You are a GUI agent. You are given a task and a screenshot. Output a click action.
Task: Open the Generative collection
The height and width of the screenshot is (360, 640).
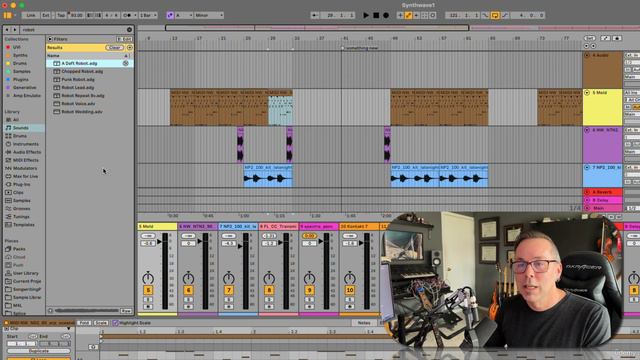(x=24, y=88)
